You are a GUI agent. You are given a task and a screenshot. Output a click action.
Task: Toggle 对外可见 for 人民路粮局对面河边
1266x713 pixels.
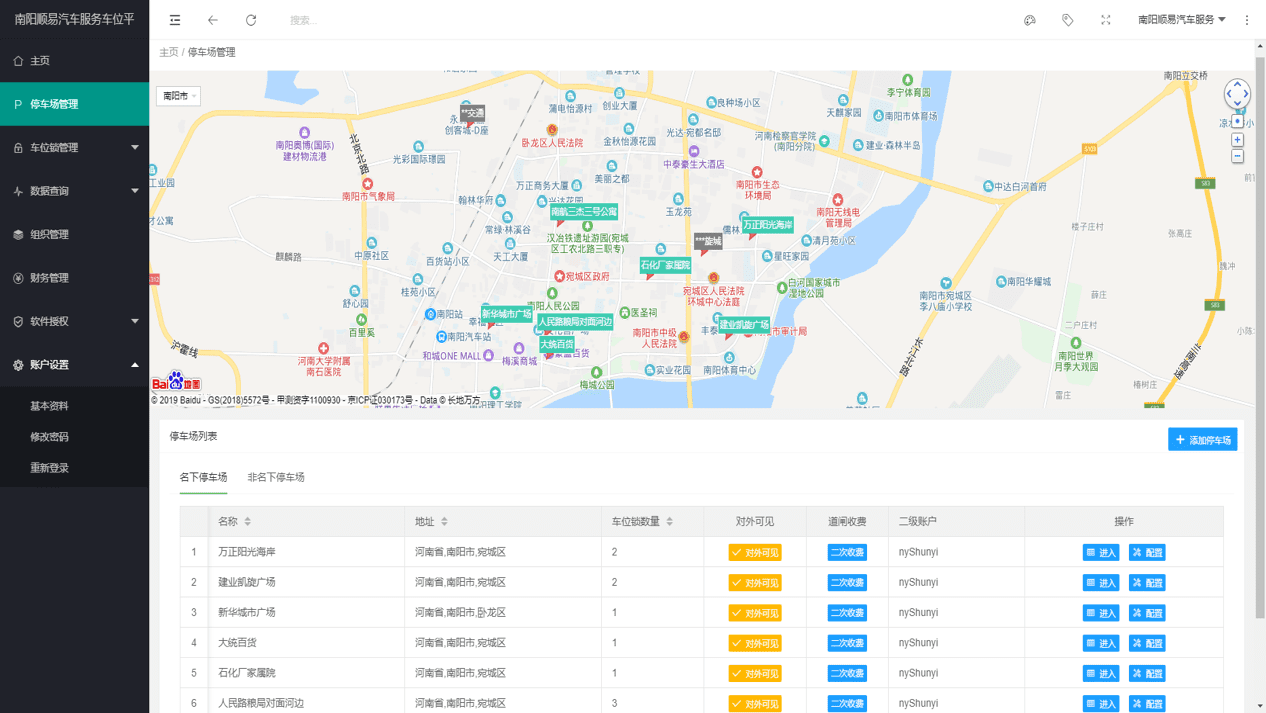tap(755, 704)
